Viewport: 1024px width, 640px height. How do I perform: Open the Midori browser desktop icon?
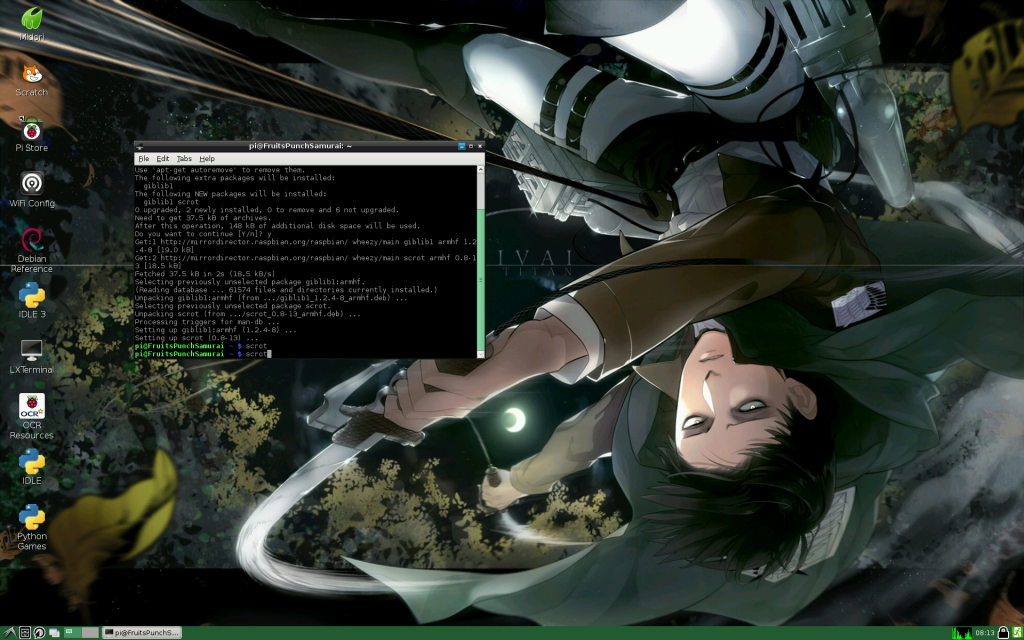coord(31,24)
